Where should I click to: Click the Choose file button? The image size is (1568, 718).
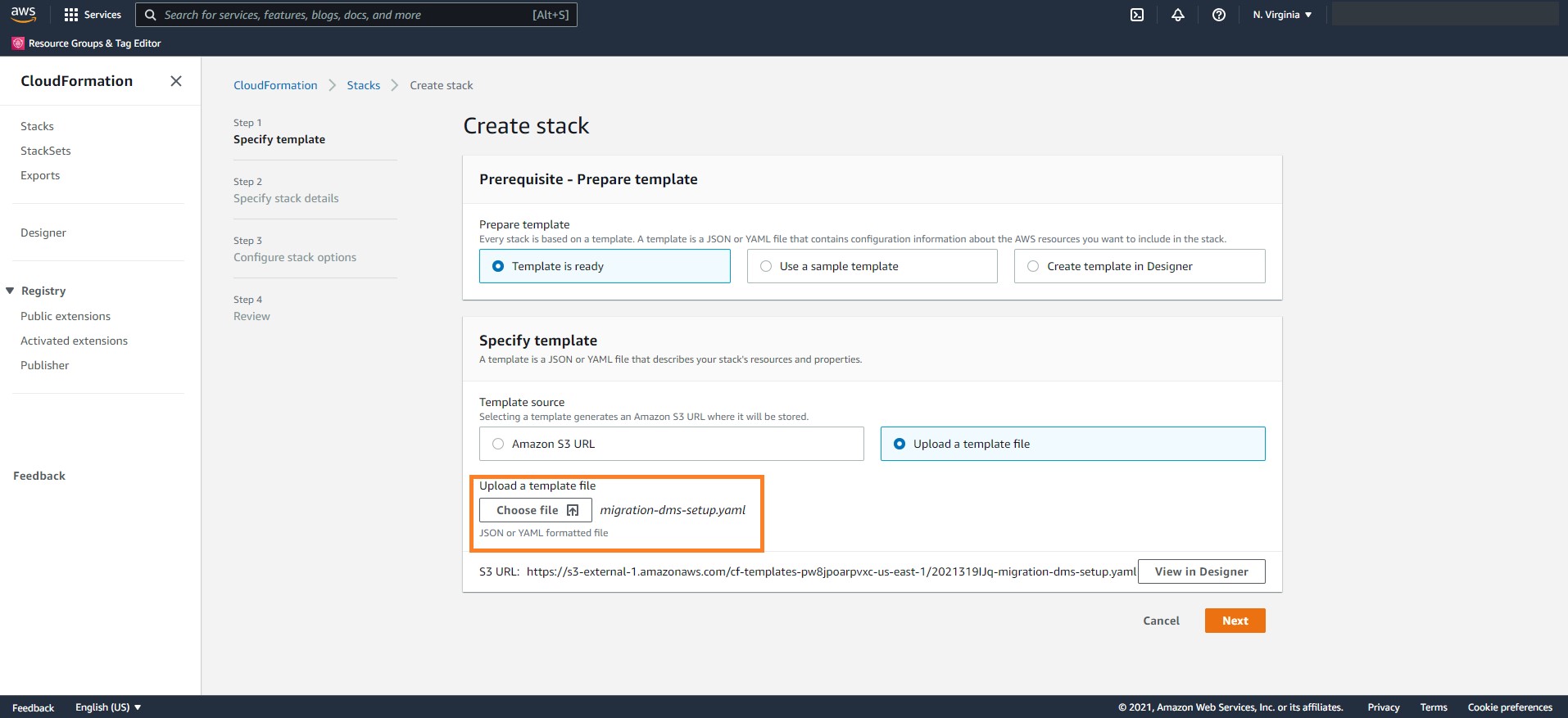[x=536, y=510]
